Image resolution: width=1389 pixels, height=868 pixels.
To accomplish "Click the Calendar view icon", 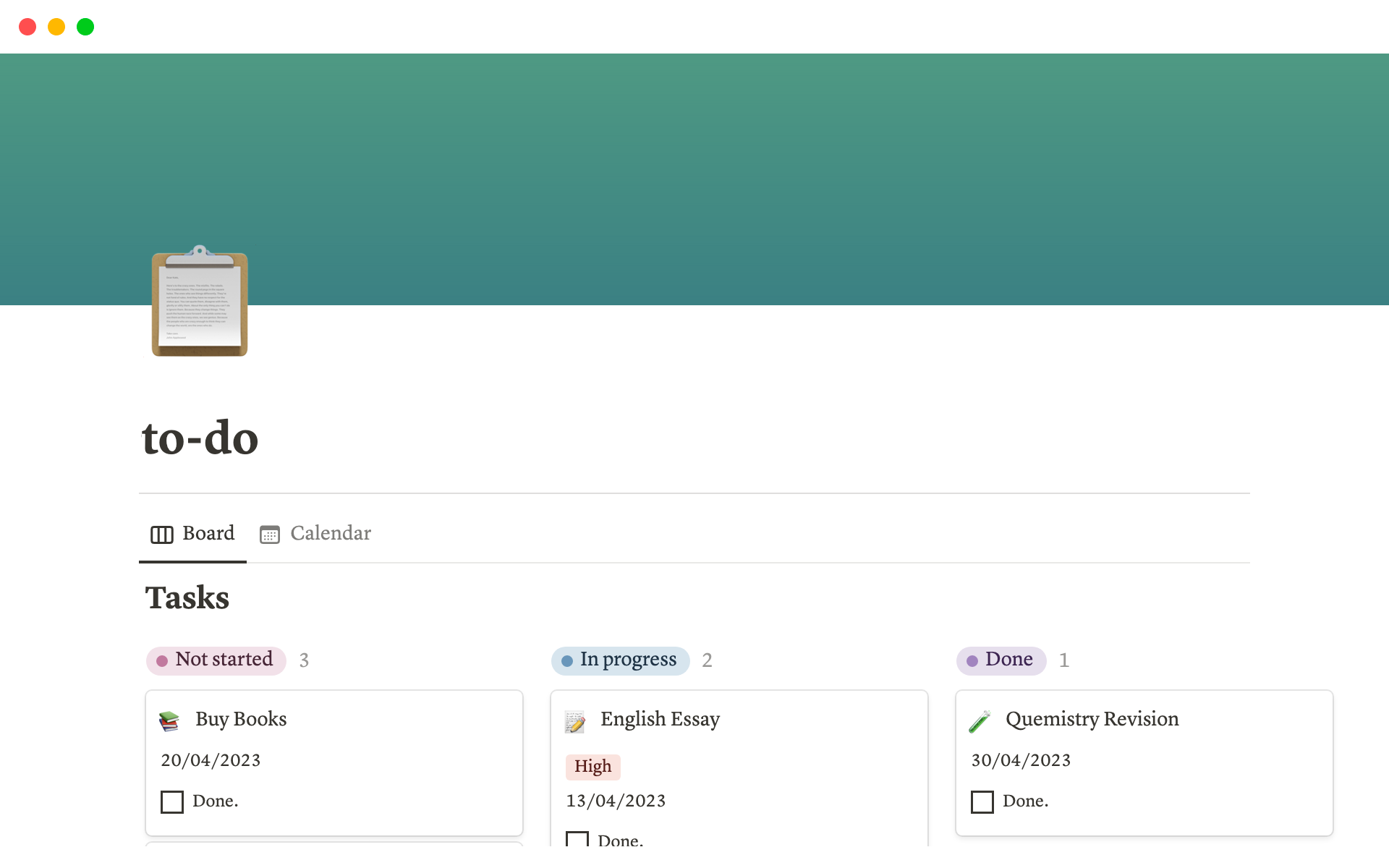I will (x=270, y=535).
